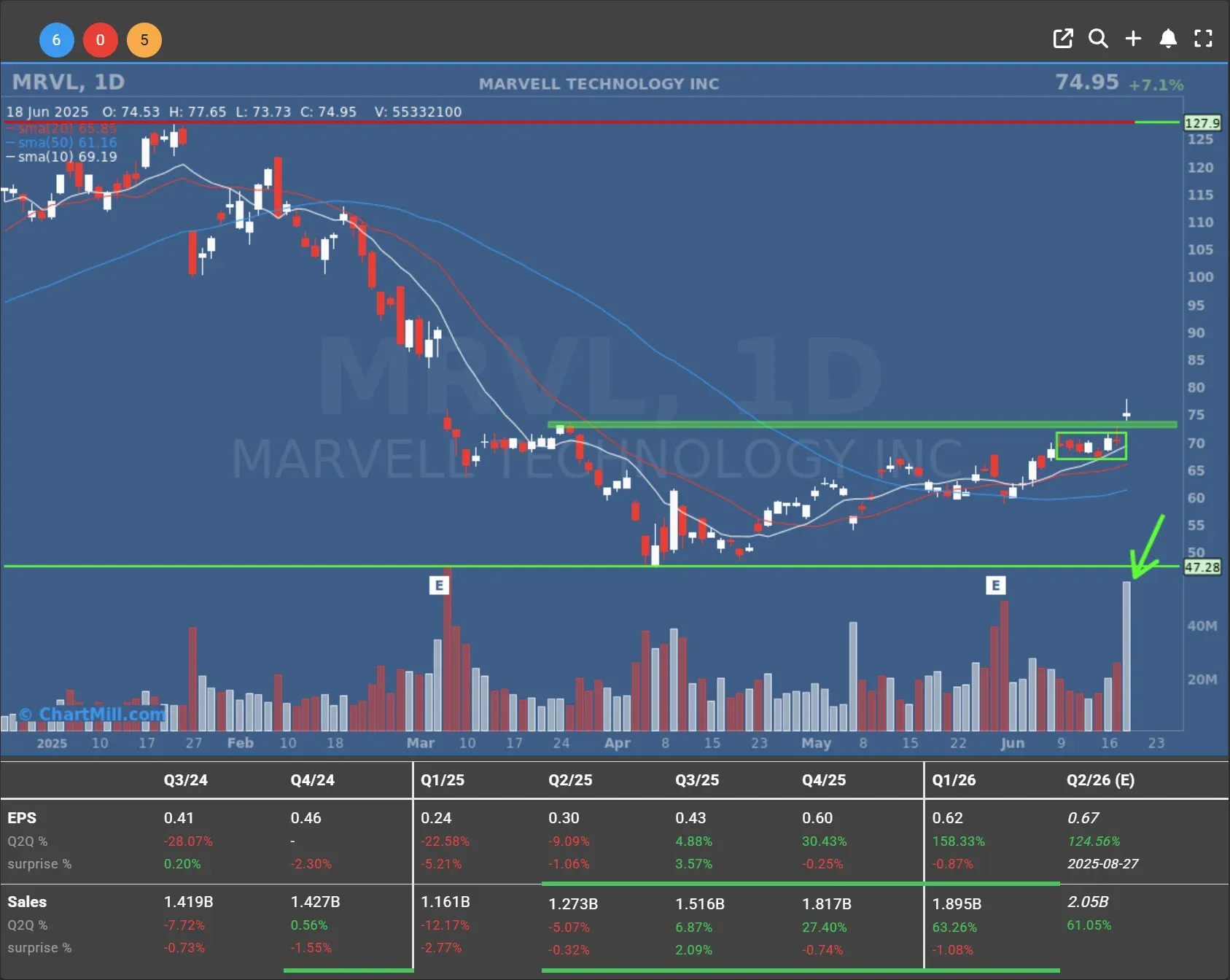Click the Q3/25 column header

click(x=697, y=779)
